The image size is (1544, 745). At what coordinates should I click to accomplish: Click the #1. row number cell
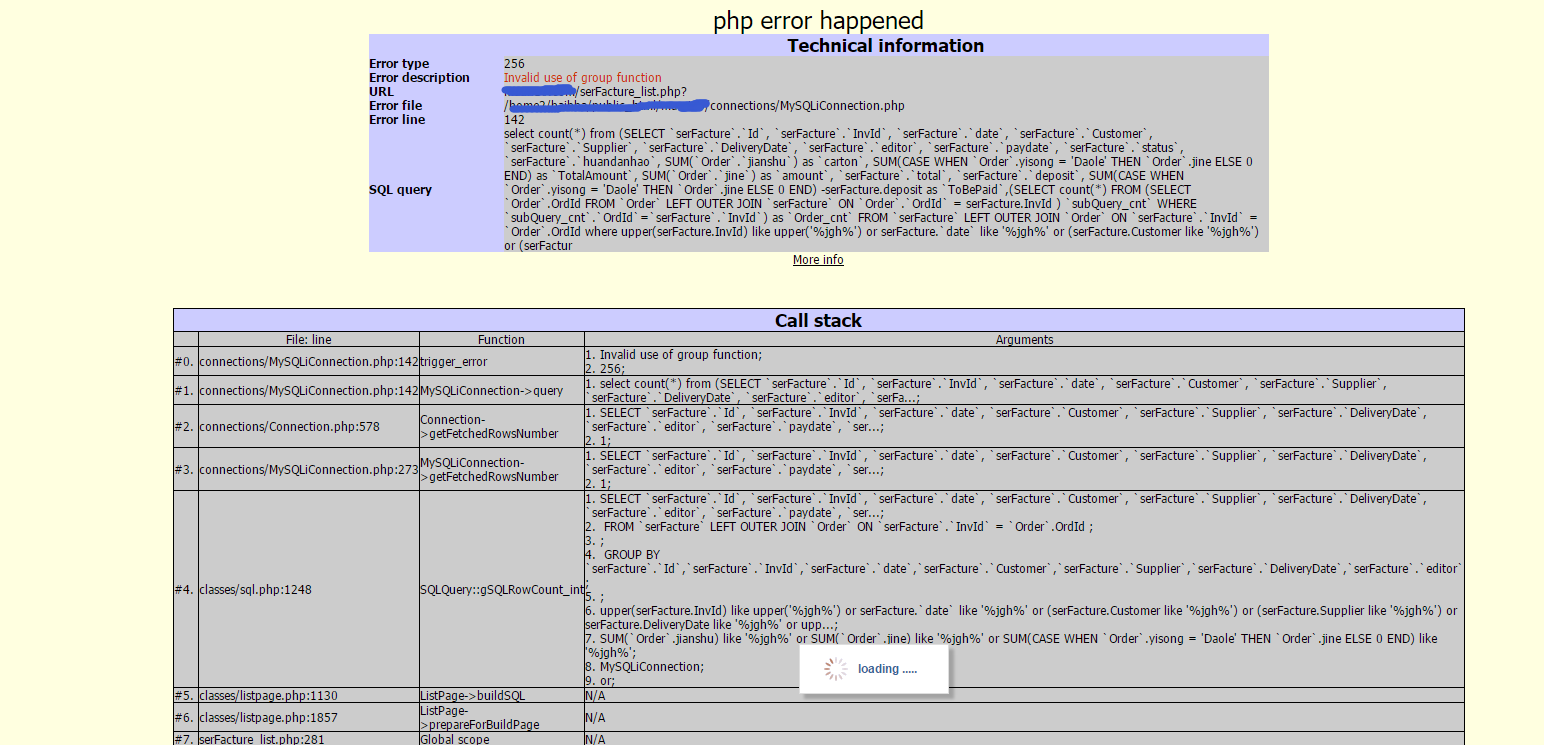[x=185, y=391]
